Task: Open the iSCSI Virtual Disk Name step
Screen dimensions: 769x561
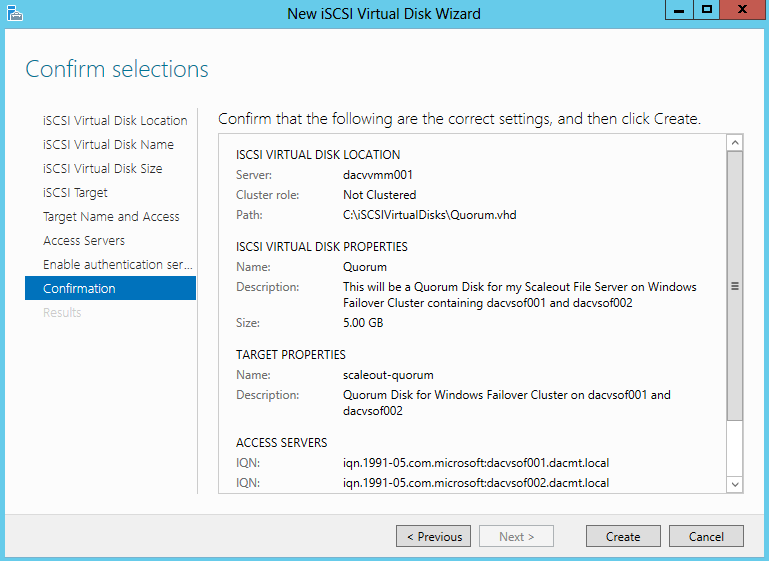Action: point(108,145)
